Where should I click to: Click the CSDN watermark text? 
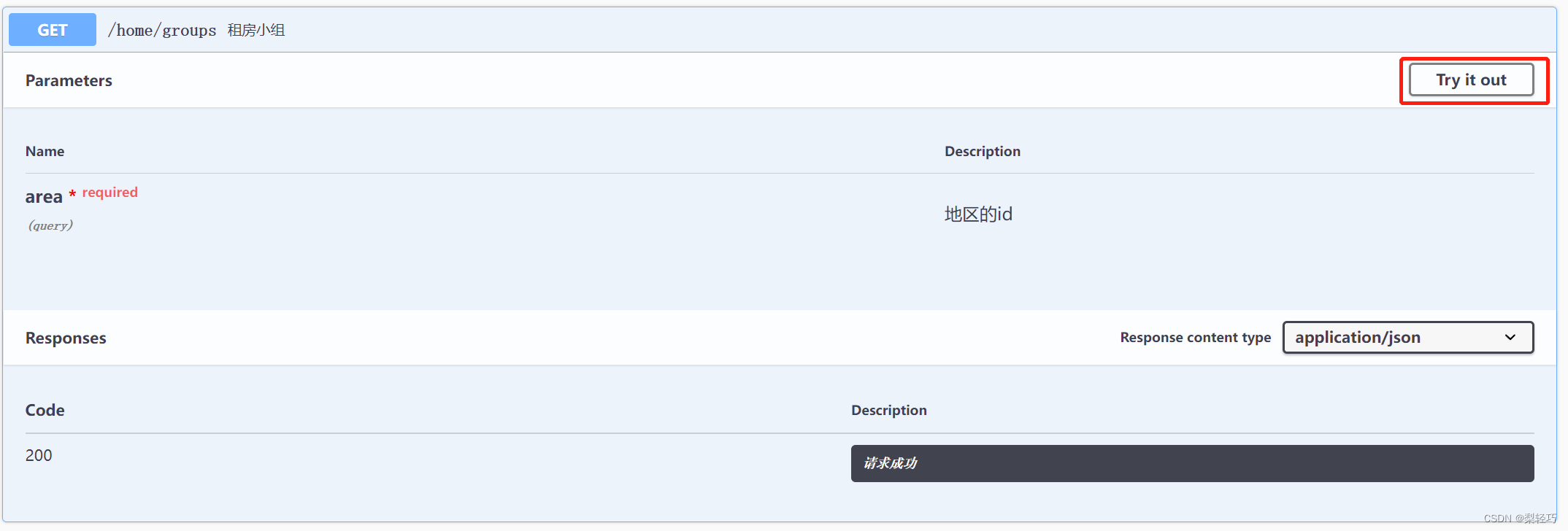(x=1519, y=519)
